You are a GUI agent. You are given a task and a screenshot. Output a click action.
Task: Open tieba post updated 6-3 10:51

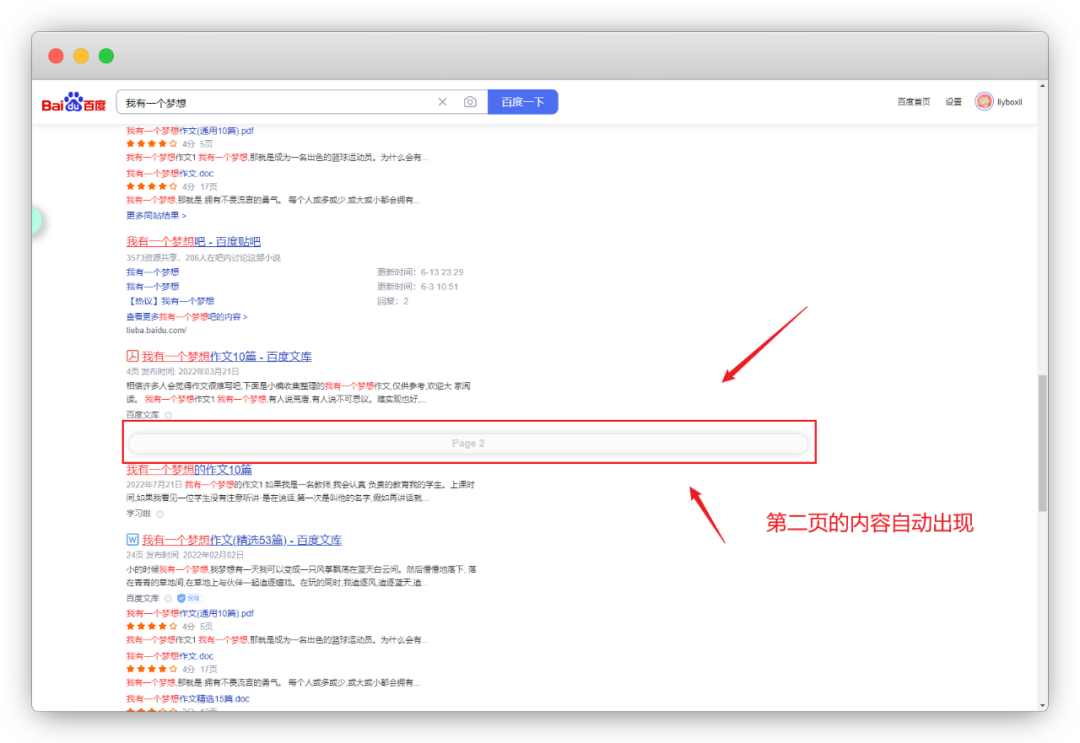coord(152,286)
